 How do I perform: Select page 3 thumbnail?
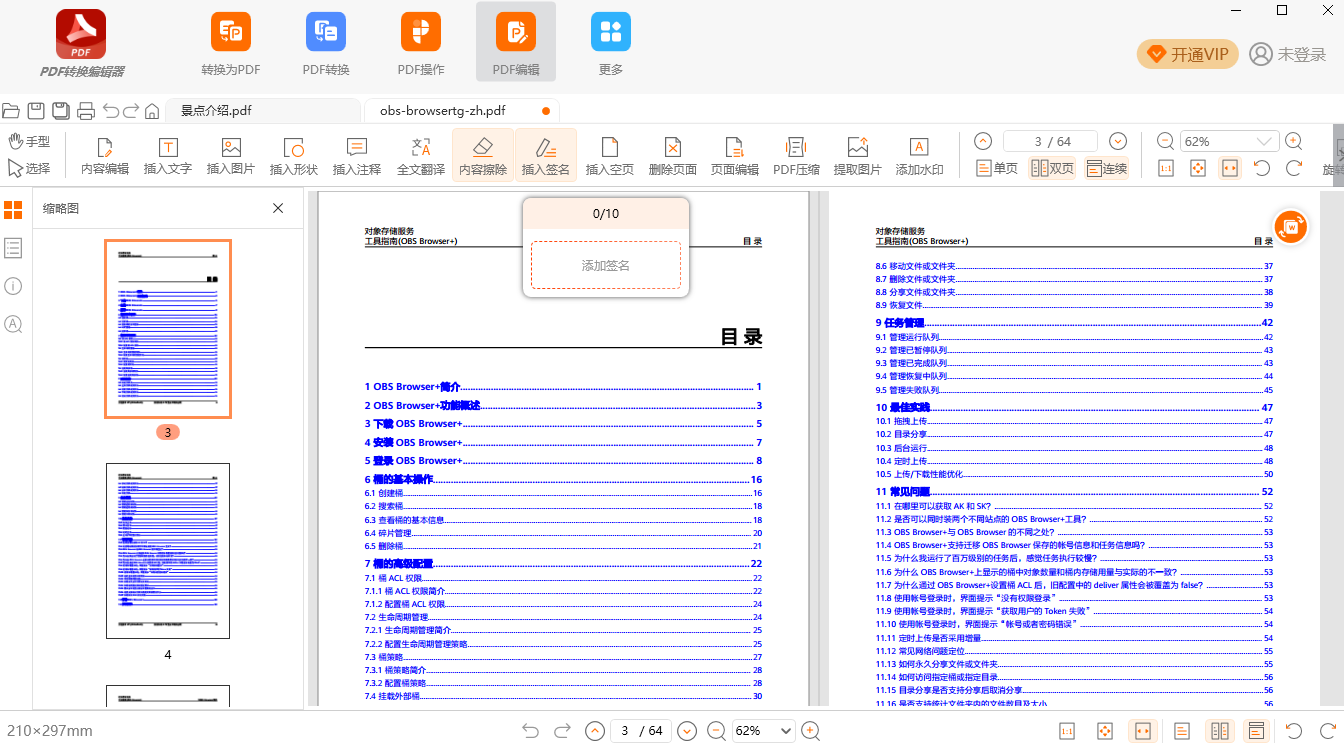coord(168,329)
